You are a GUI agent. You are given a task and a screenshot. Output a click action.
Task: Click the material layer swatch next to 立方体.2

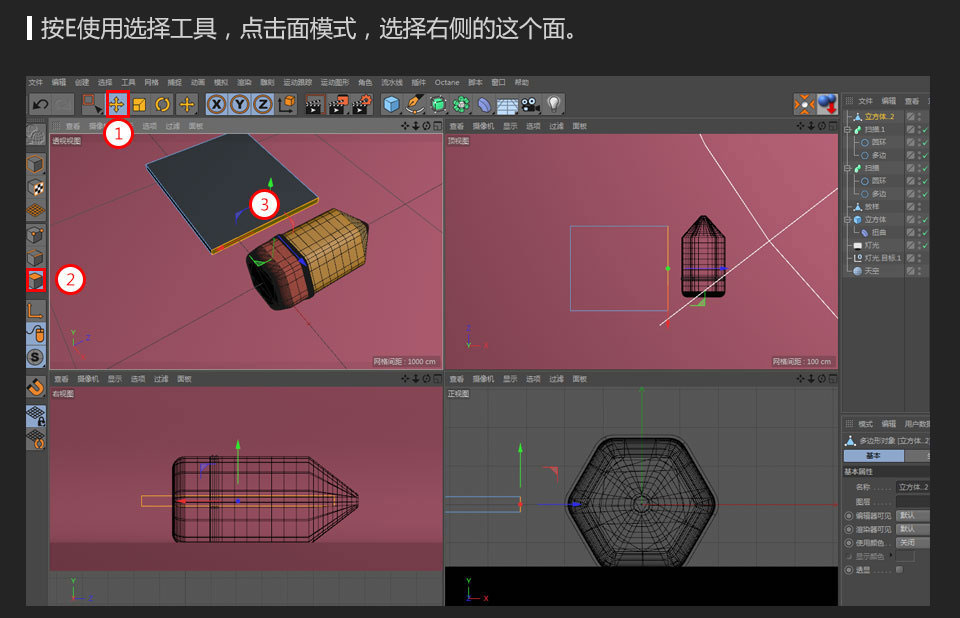911,114
